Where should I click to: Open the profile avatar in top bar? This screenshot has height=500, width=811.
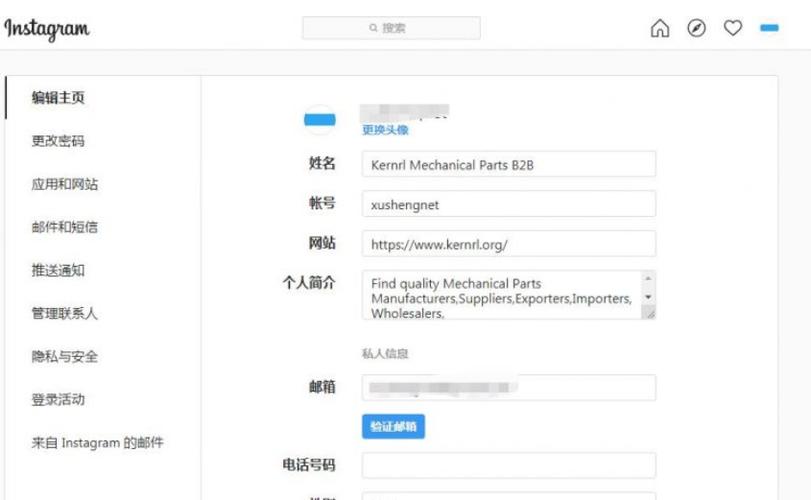pyautogui.click(x=769, y=28)
